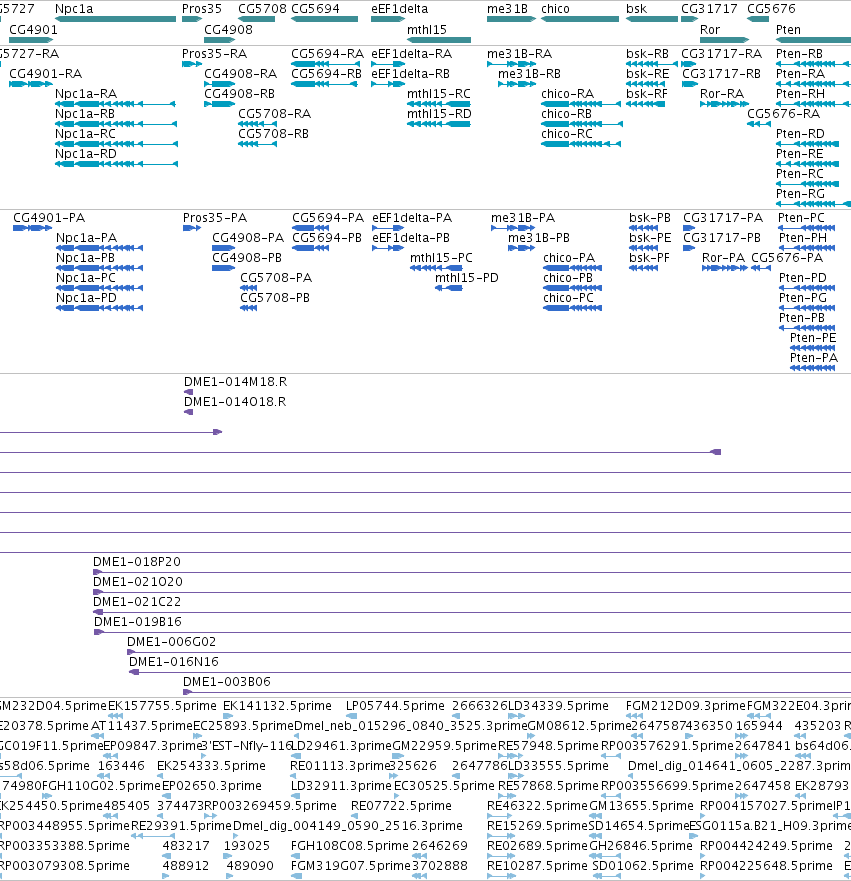Click protein Ror-PA

(723, 258)
